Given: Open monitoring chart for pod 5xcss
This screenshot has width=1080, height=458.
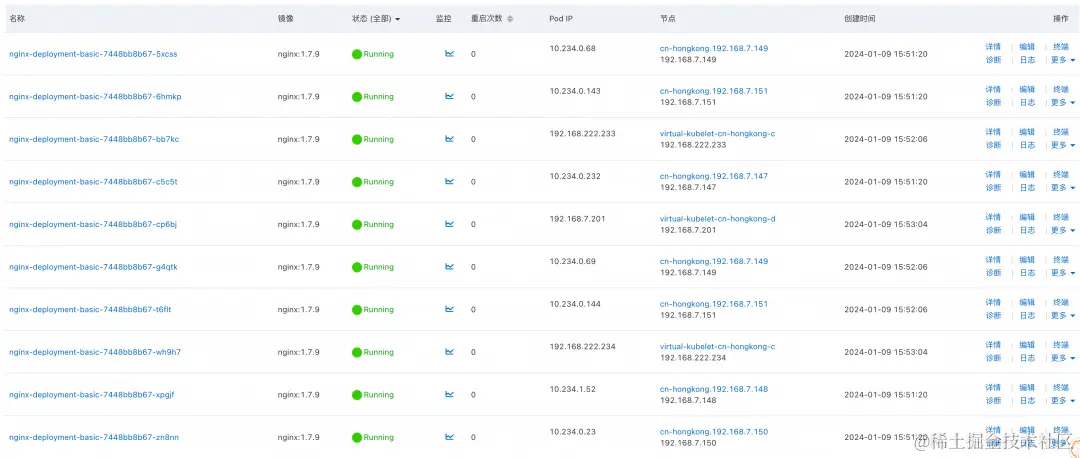Looking at the screenshot, I should 449,54.
